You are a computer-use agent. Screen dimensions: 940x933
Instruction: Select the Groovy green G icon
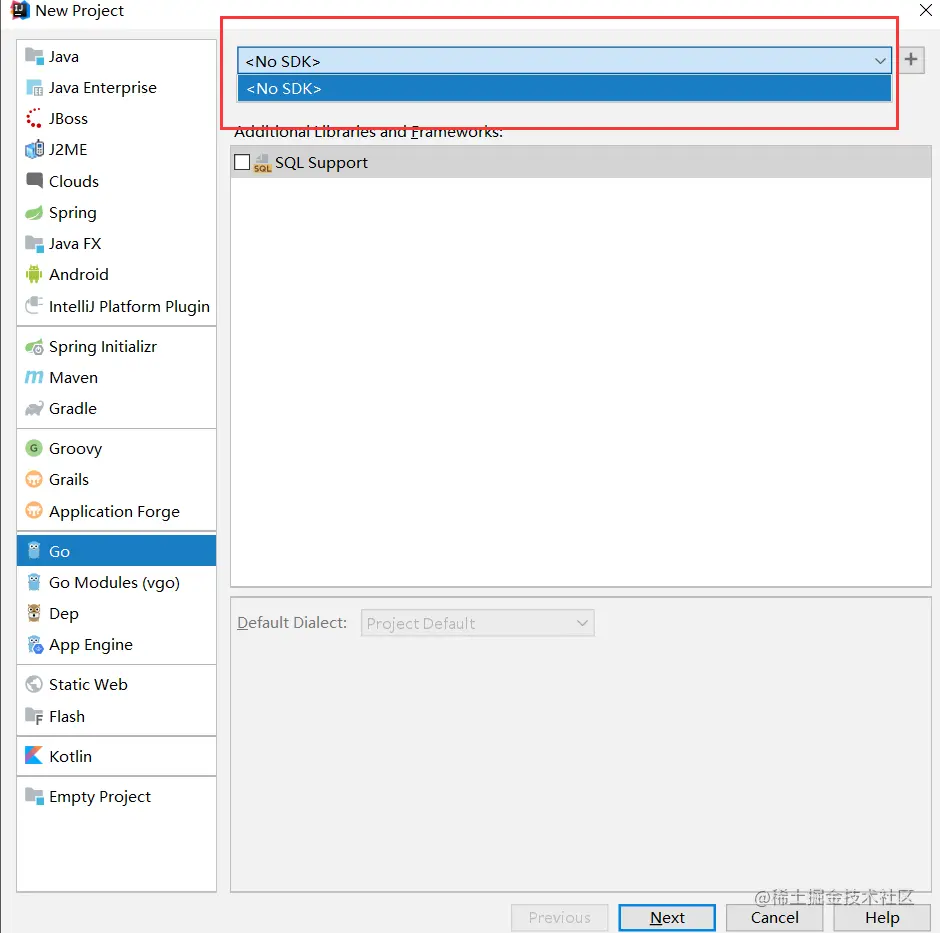click(x=34, y=448)
